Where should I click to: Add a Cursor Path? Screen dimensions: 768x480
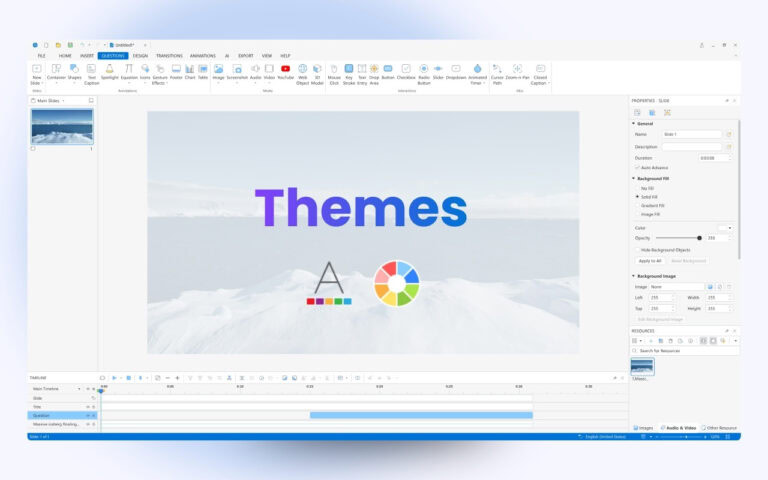[497, 74]
